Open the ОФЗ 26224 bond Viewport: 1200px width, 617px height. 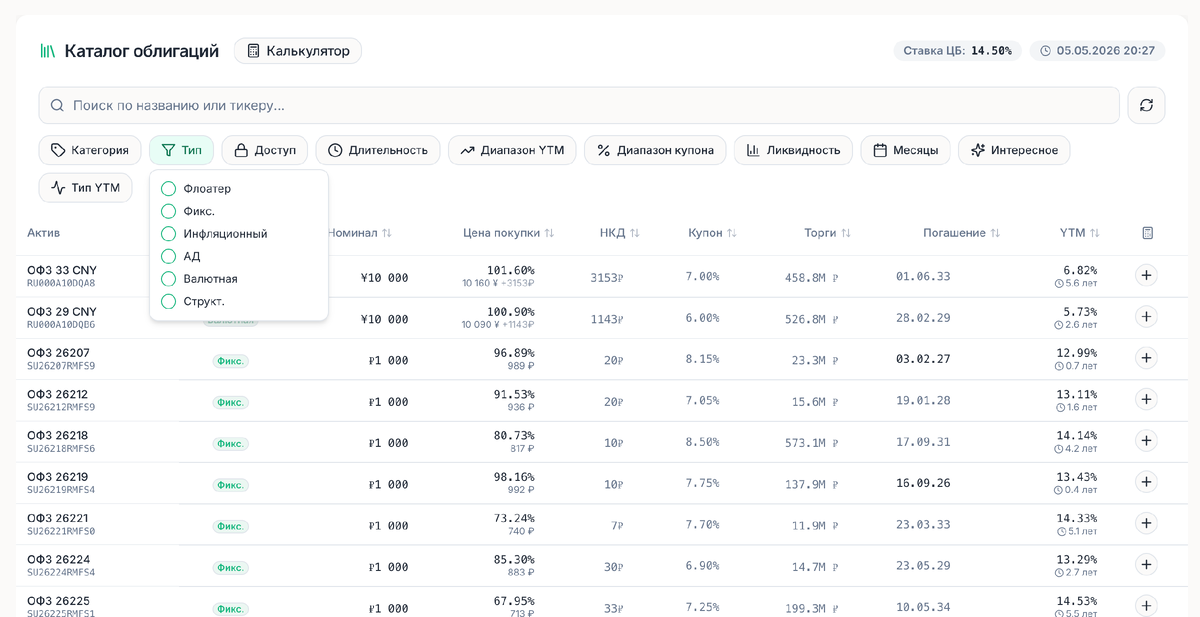[58, 560]
